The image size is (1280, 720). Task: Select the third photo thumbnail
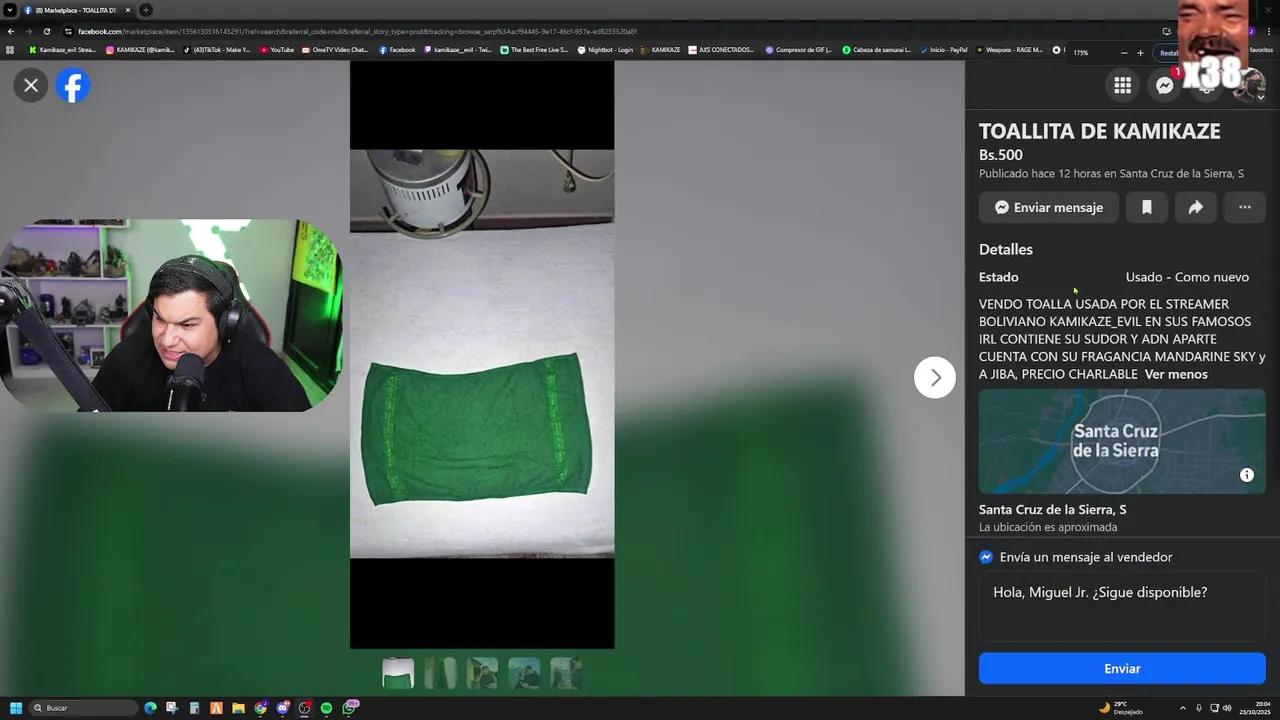coord(482,673)
